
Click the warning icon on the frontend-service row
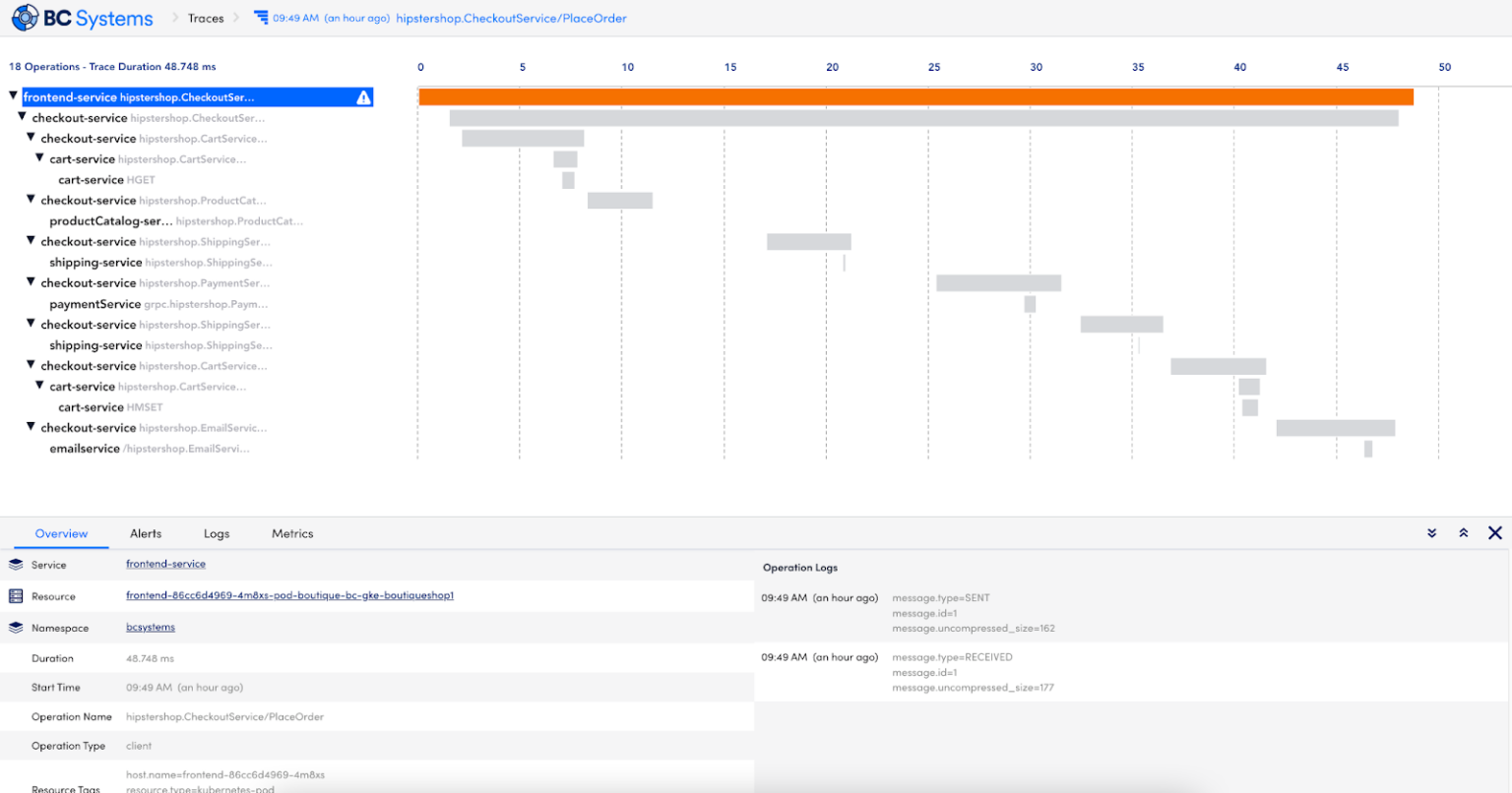[x=365, y=96]
